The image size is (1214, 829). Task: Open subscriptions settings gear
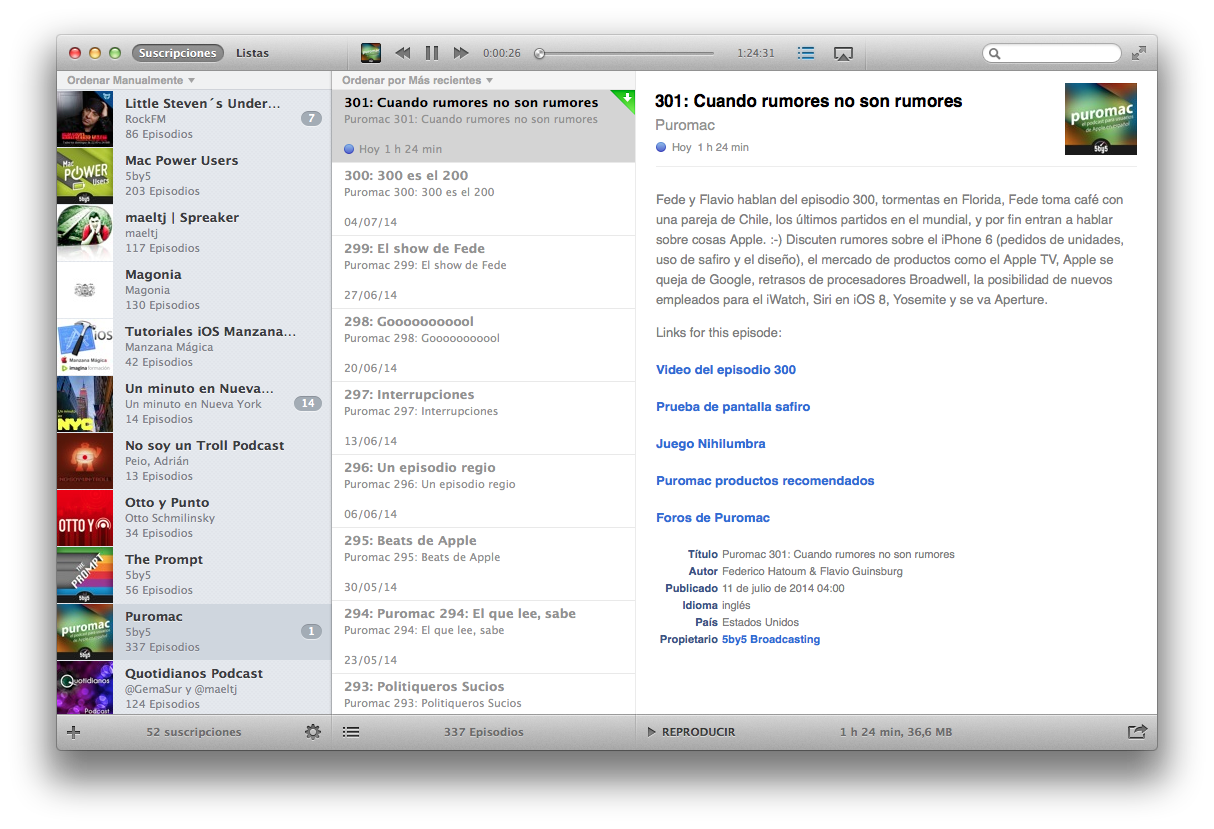[313, 732]
